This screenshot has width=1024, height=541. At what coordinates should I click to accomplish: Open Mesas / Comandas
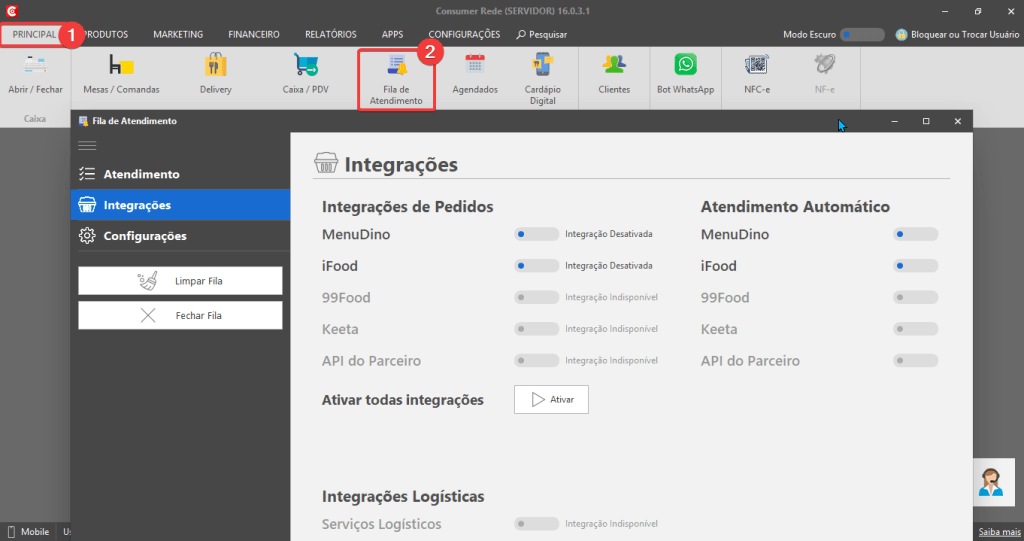pos(121,74)
